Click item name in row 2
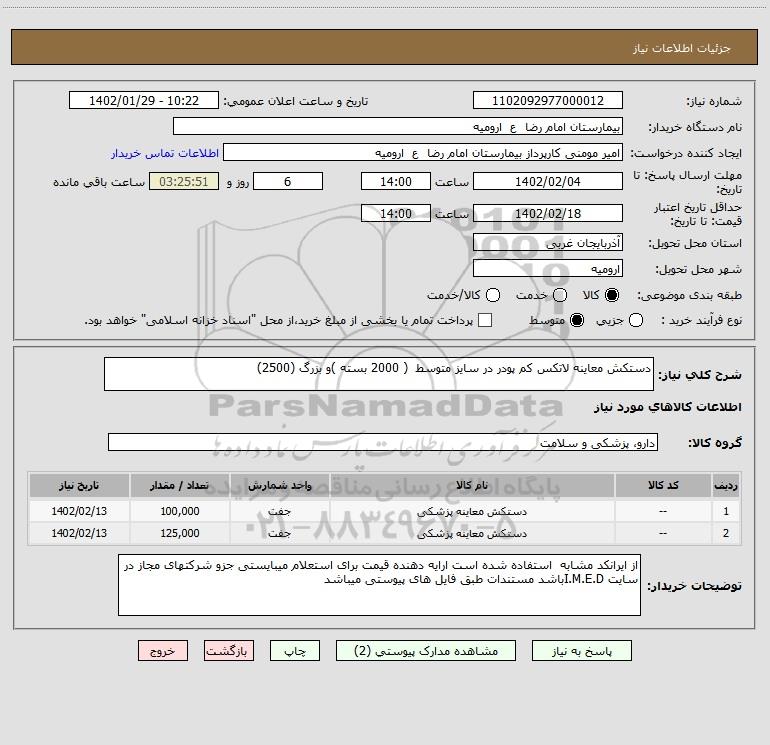Viewport: 770px width, 745px height. [x=472, y=533]
